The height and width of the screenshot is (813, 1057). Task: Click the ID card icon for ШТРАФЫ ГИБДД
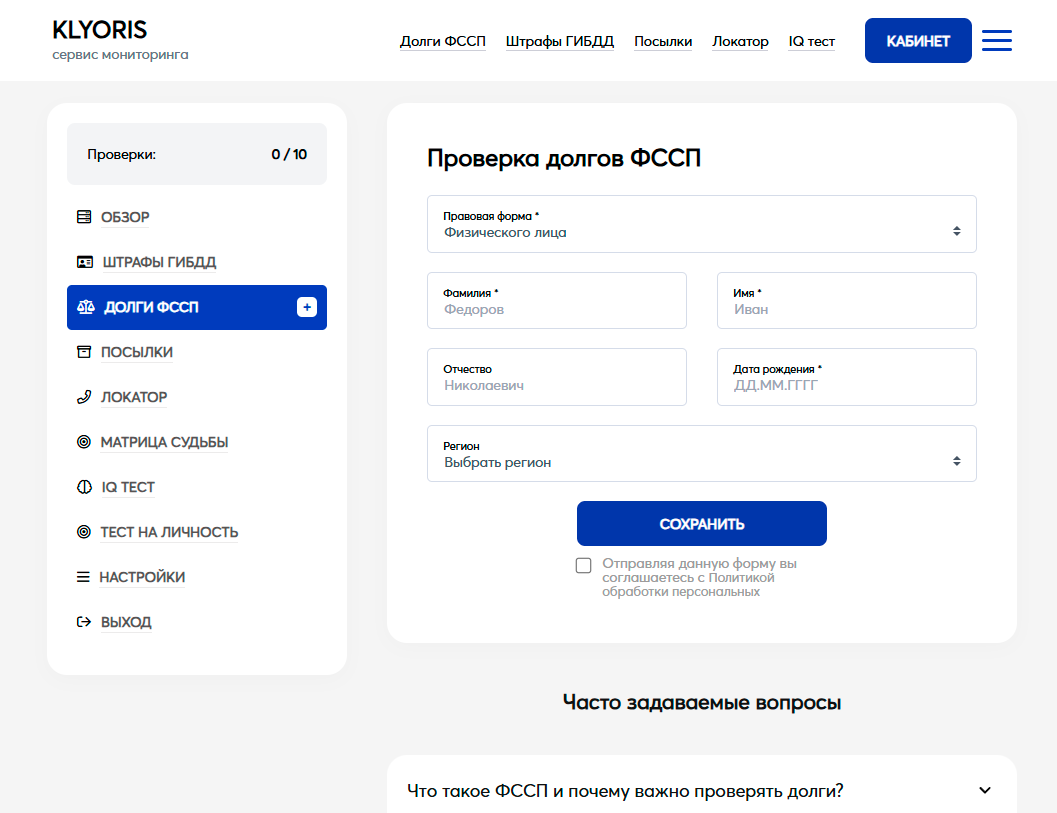(85, 262)
